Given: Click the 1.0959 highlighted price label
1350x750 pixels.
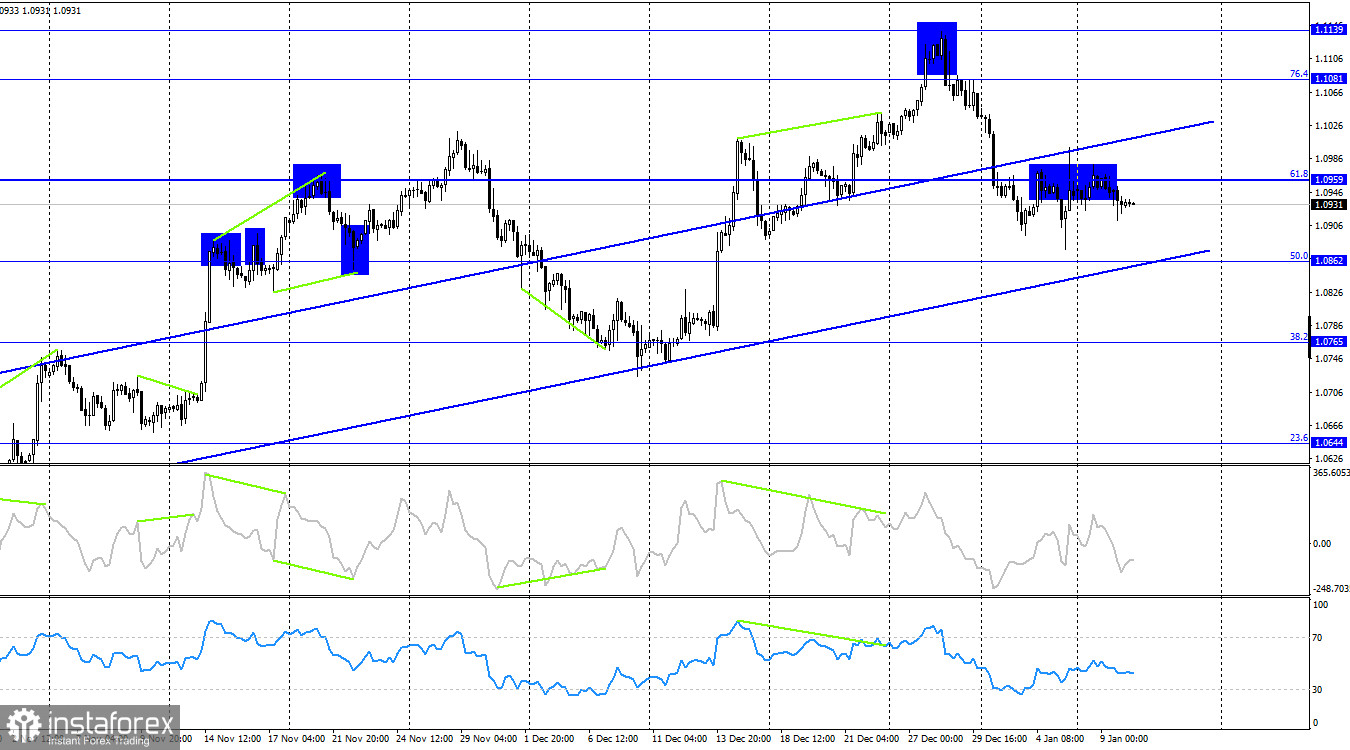Looking at the screenshot, I should (x=1329, y=180).
